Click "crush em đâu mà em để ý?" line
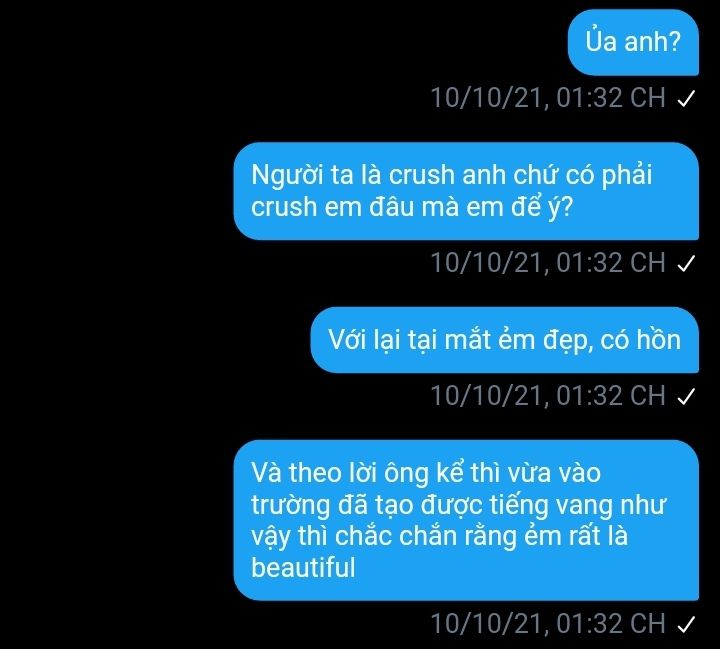This screenshot has width=720, height=649. [x=412, y=207]
